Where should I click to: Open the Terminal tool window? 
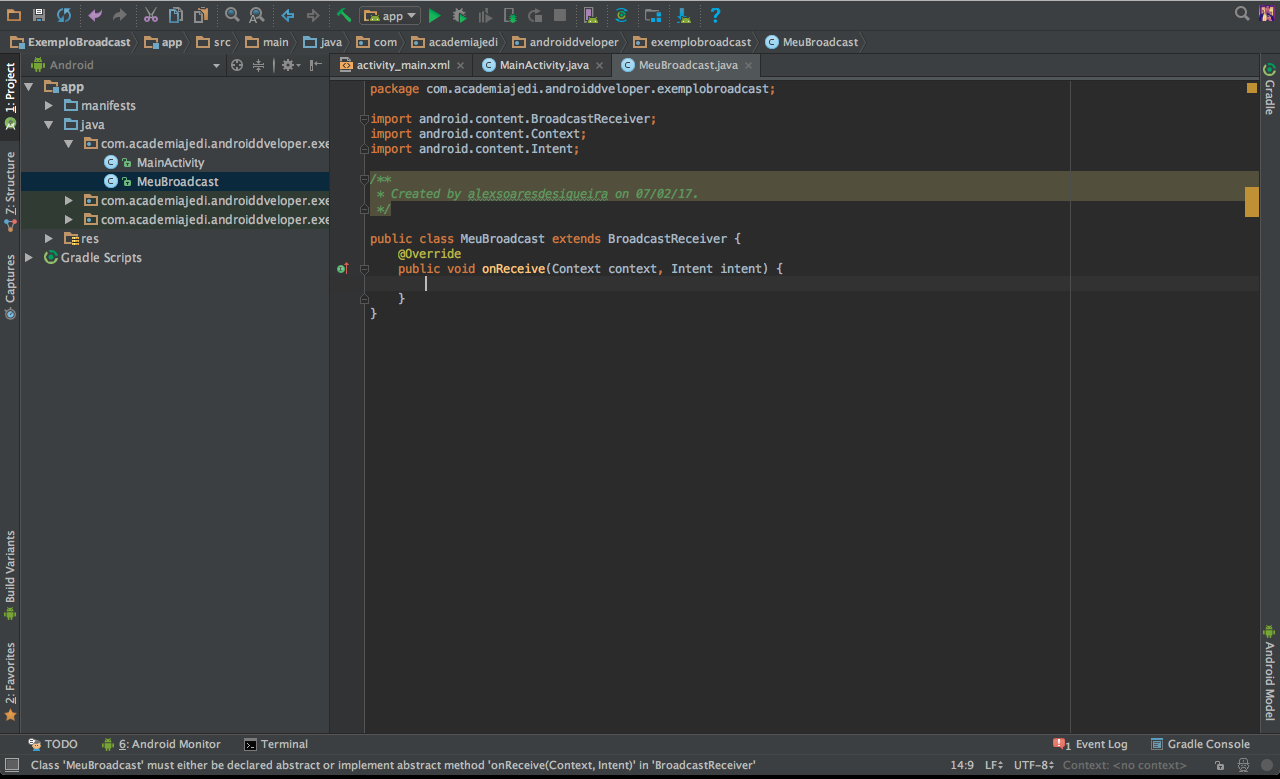coord(276,744)
